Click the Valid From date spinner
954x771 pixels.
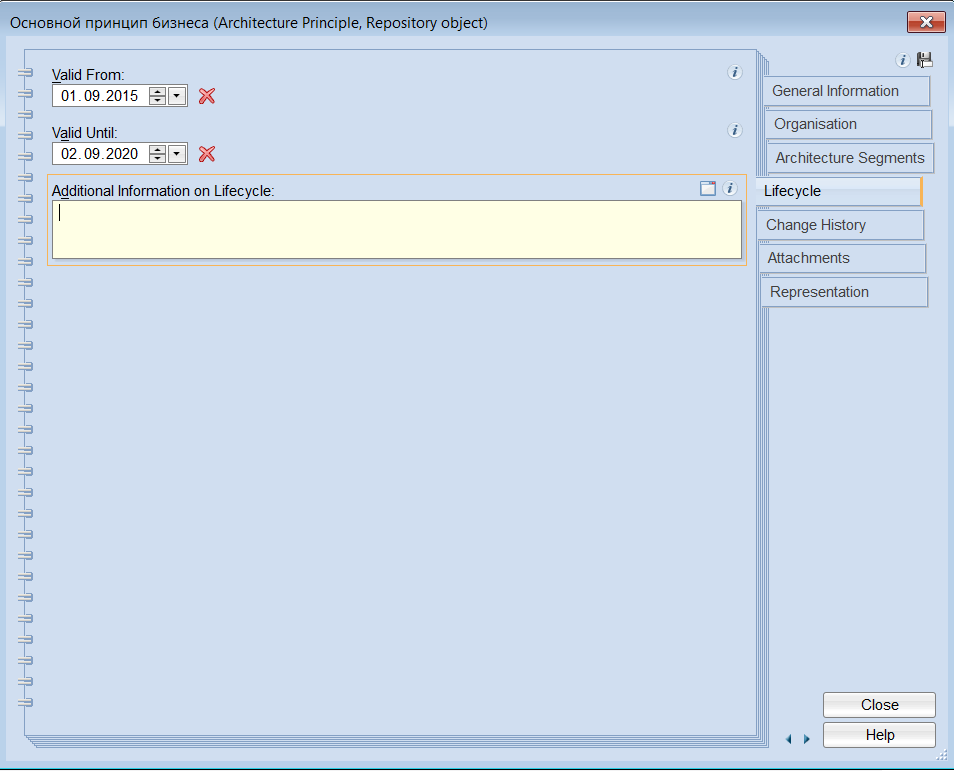tap(158, 96)
